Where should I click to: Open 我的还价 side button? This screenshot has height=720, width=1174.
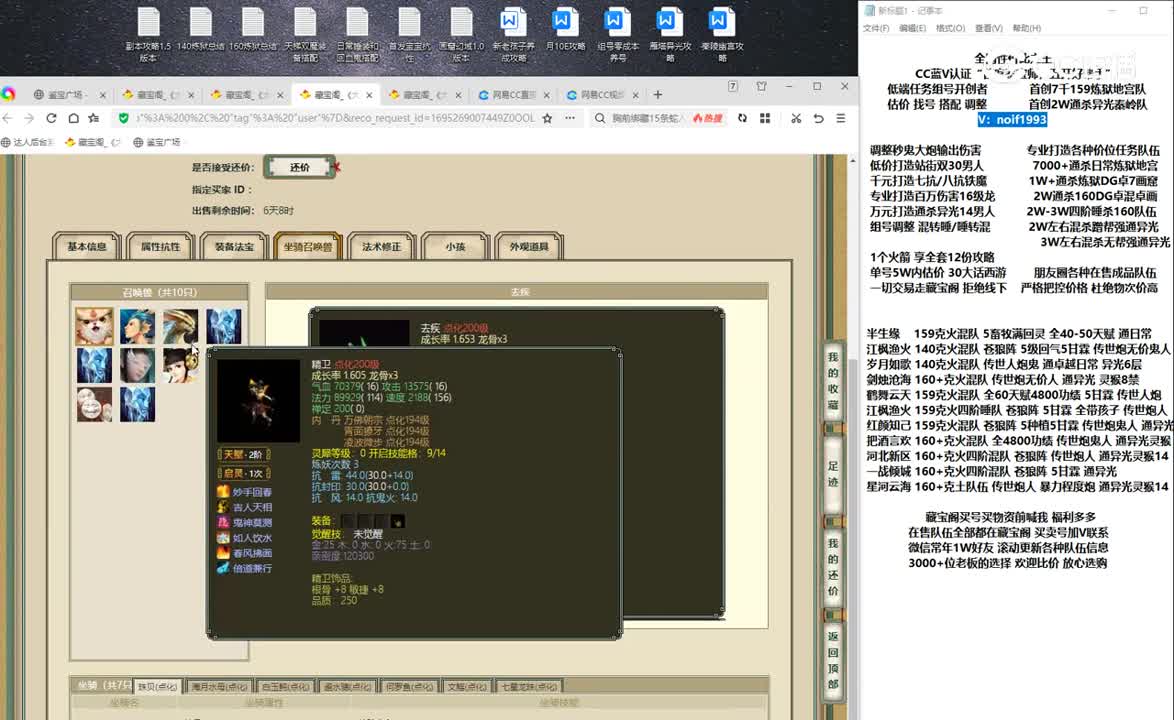point(833,567)
